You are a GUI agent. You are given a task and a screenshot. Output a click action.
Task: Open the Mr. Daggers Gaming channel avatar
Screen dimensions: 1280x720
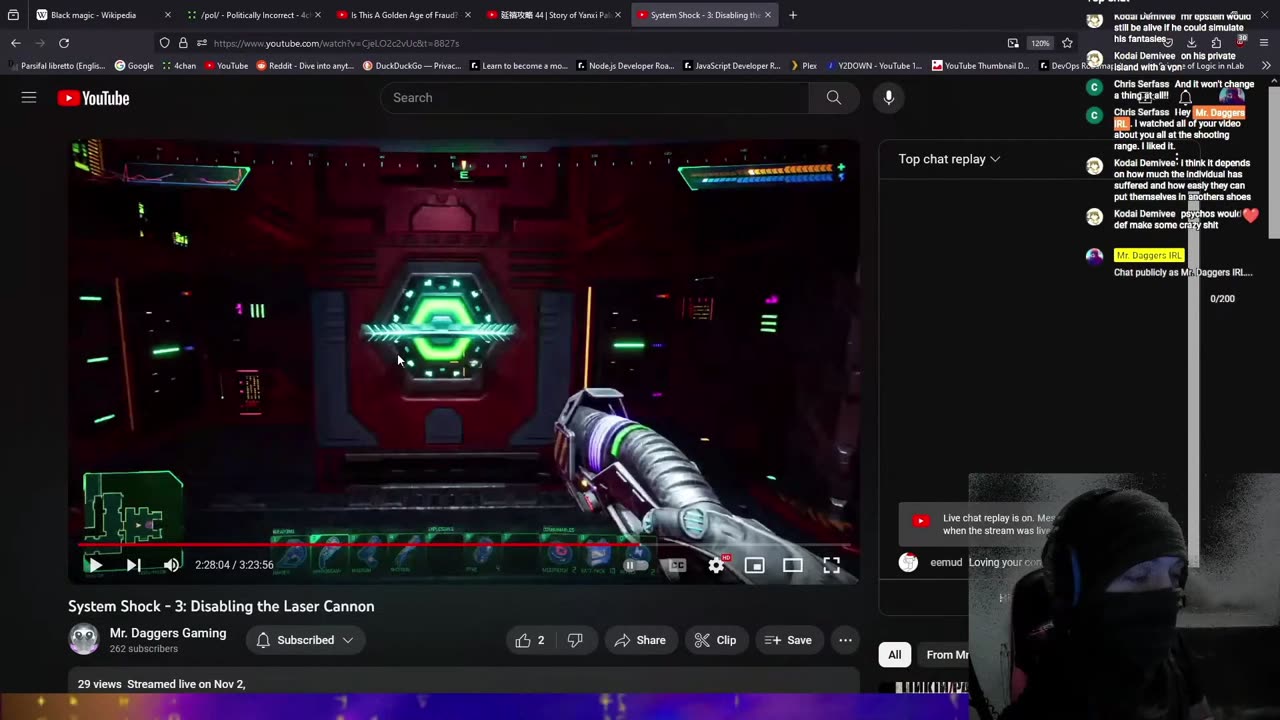coord(84,639)
